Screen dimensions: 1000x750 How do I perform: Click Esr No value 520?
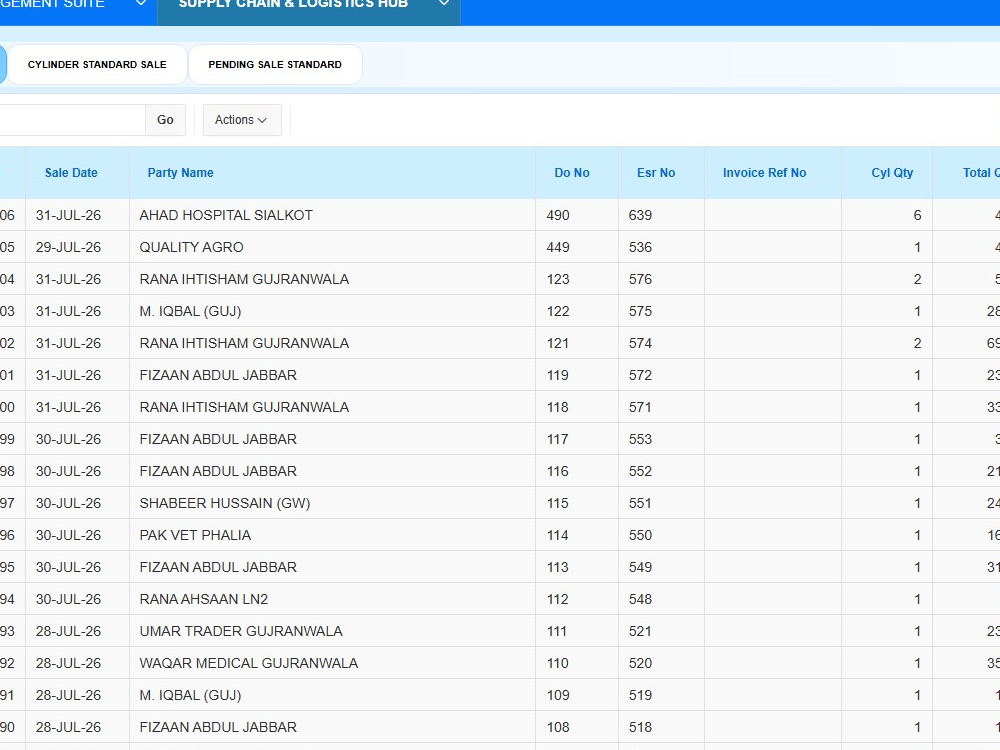pos(640,663)
